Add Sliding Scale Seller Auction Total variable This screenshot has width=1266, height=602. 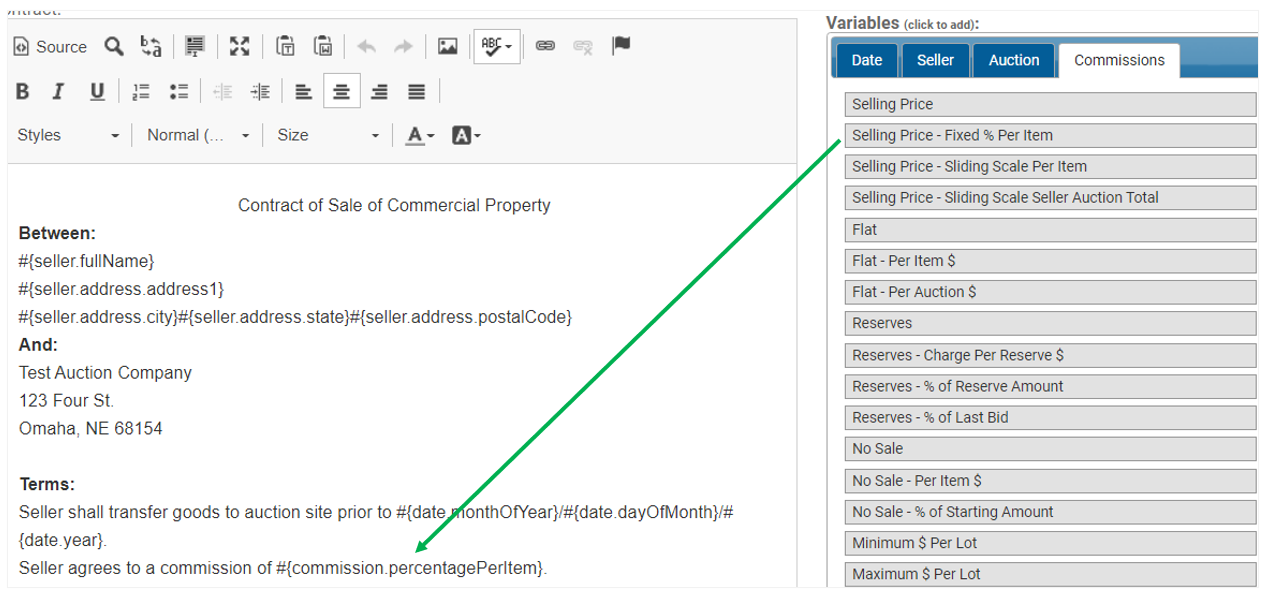click(x=1050, y=198)
